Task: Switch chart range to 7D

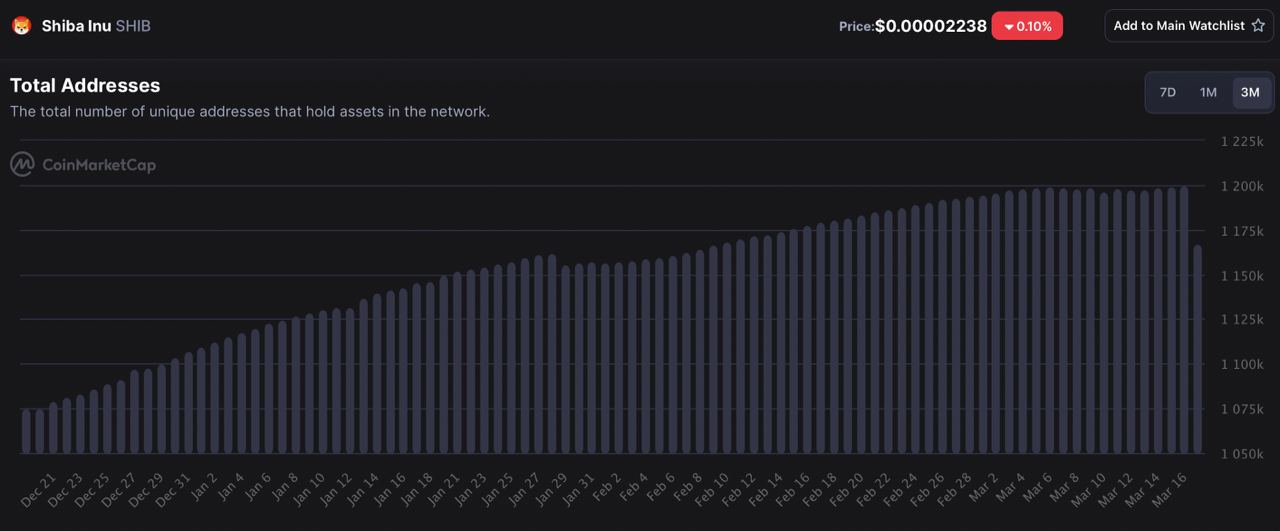Action: point(1167,92)
